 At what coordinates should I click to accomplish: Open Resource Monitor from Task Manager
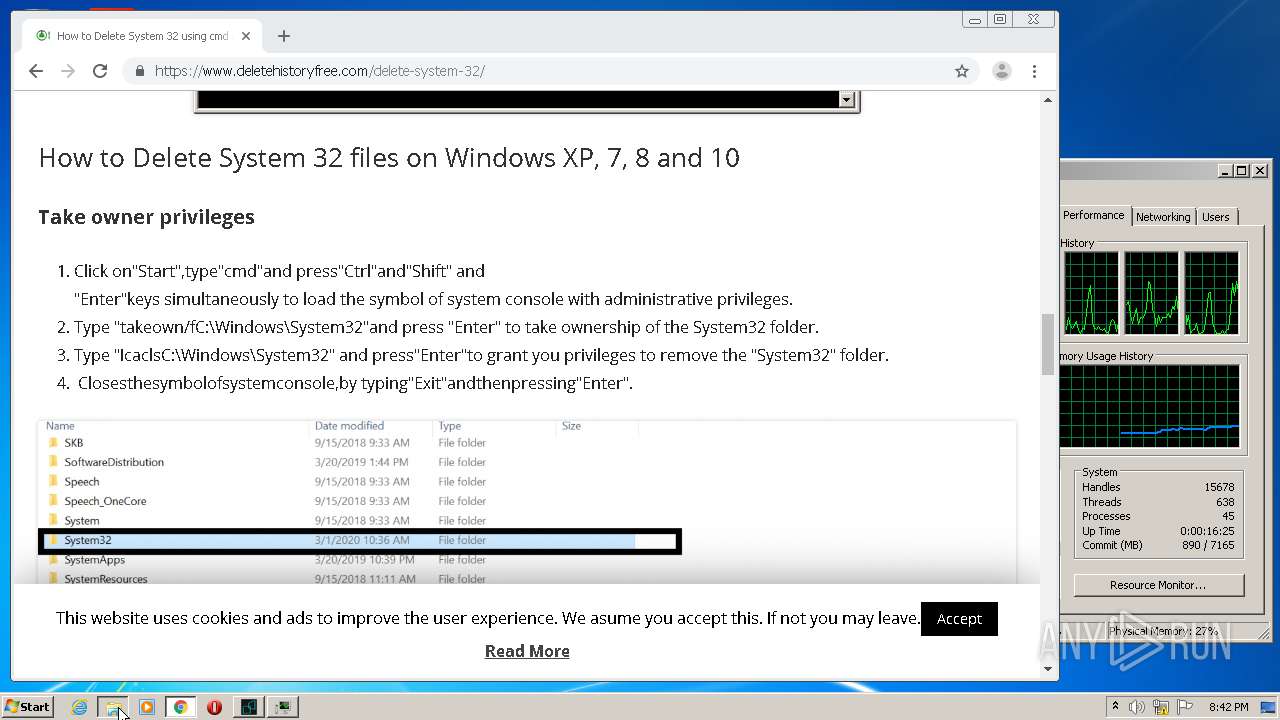tap(1158, 585)
